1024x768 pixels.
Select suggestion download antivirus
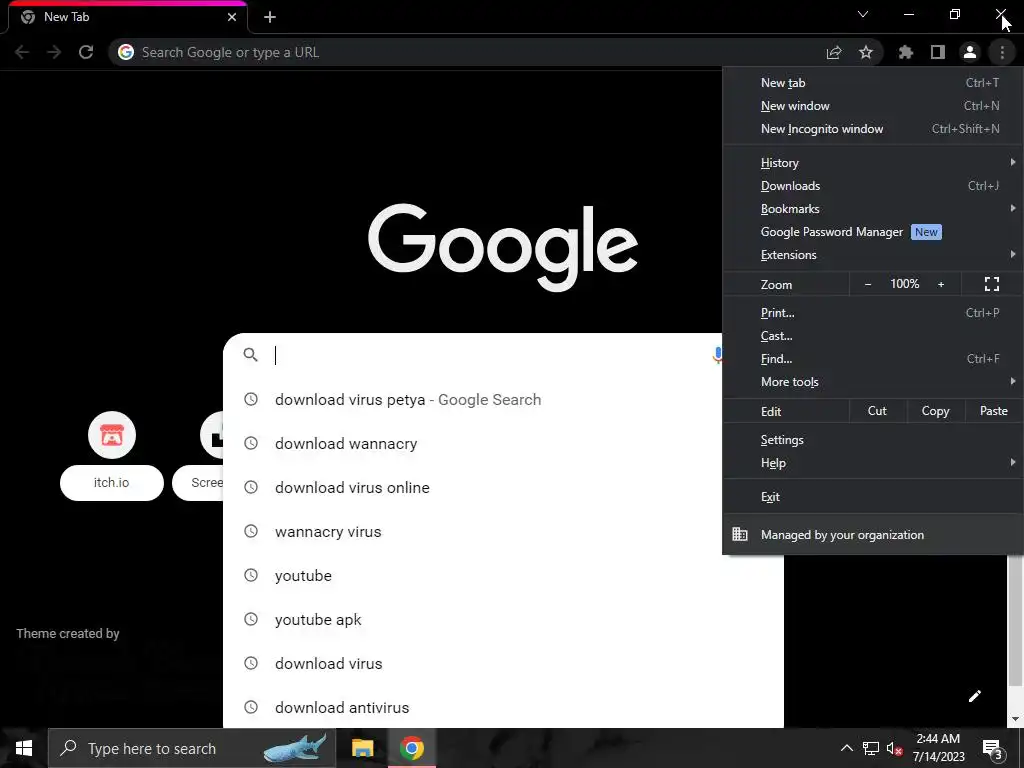pyautogui.click(x=503, y=707)
